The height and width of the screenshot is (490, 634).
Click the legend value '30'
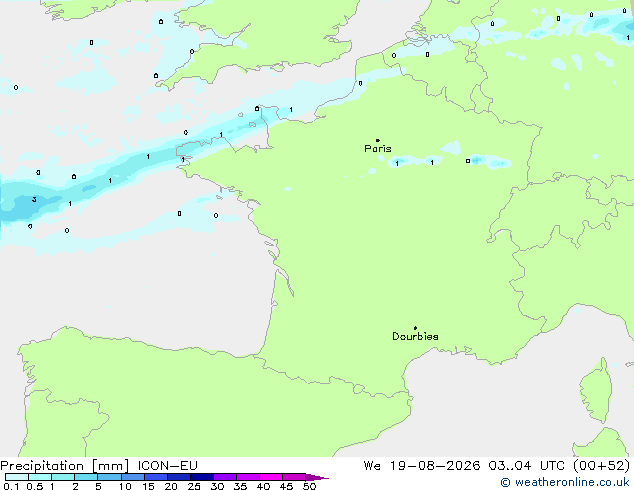[217, 486]
